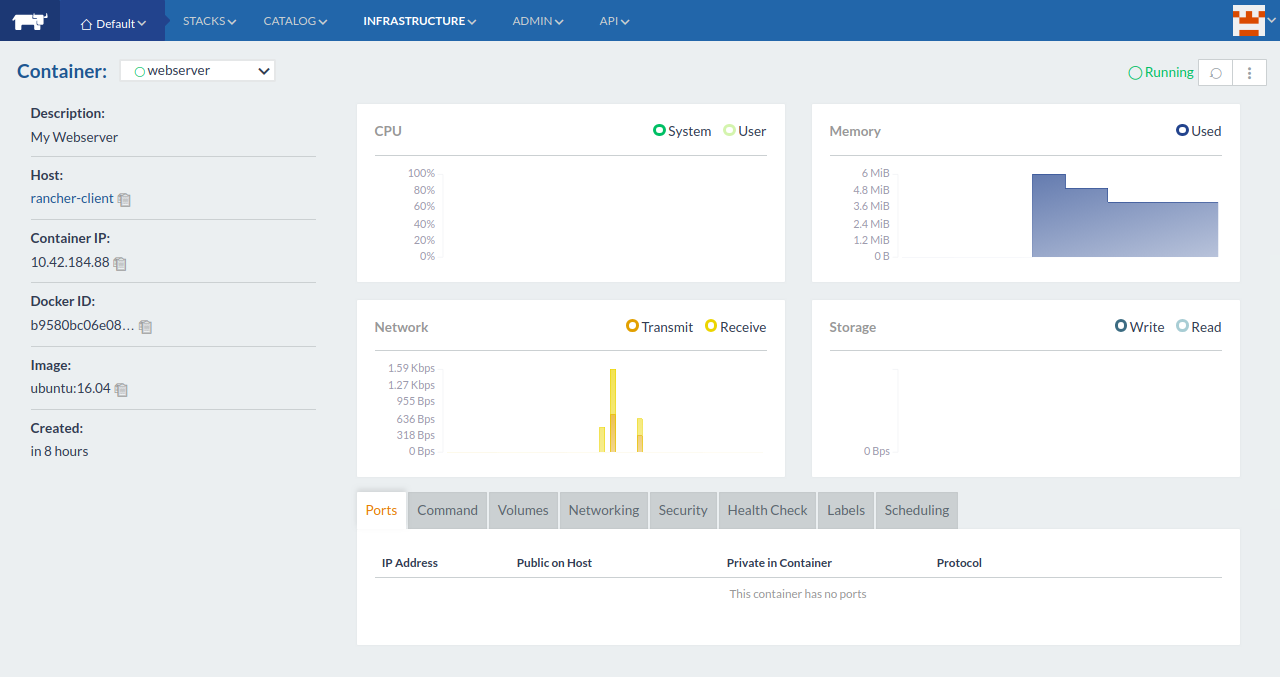Click the Public on Host column header

[x=554, y=563]
